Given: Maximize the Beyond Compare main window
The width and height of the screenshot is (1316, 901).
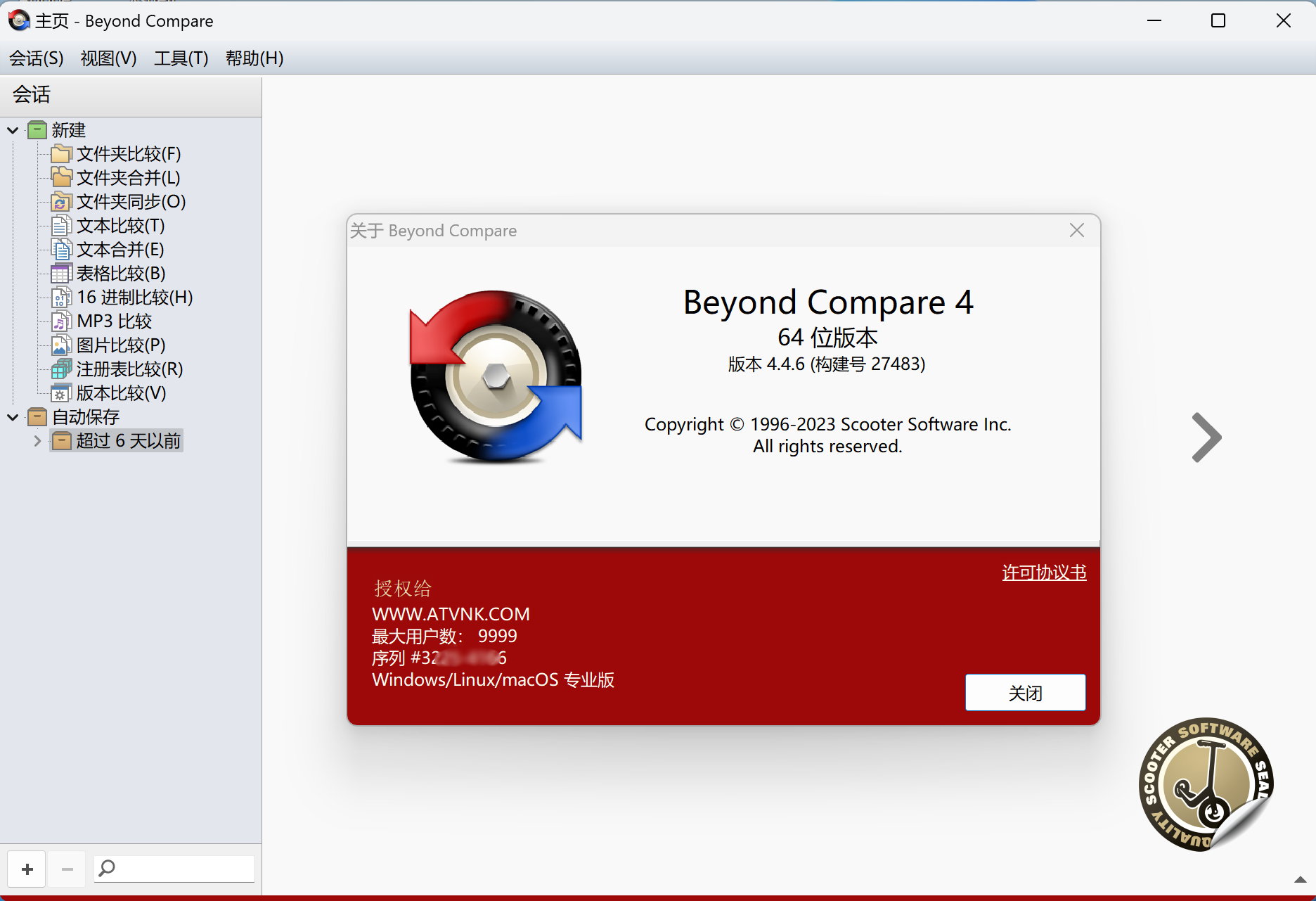Looking at the screenshot, I should (1218, 21).
